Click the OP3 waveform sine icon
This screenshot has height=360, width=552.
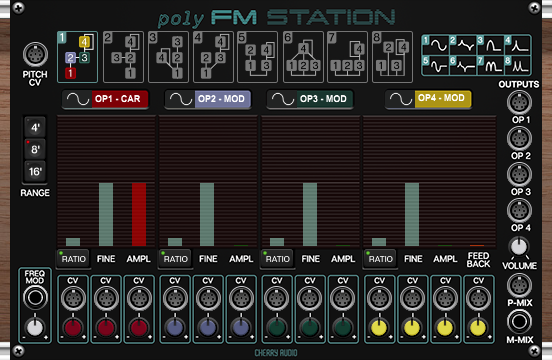click(x=283, y=99)
